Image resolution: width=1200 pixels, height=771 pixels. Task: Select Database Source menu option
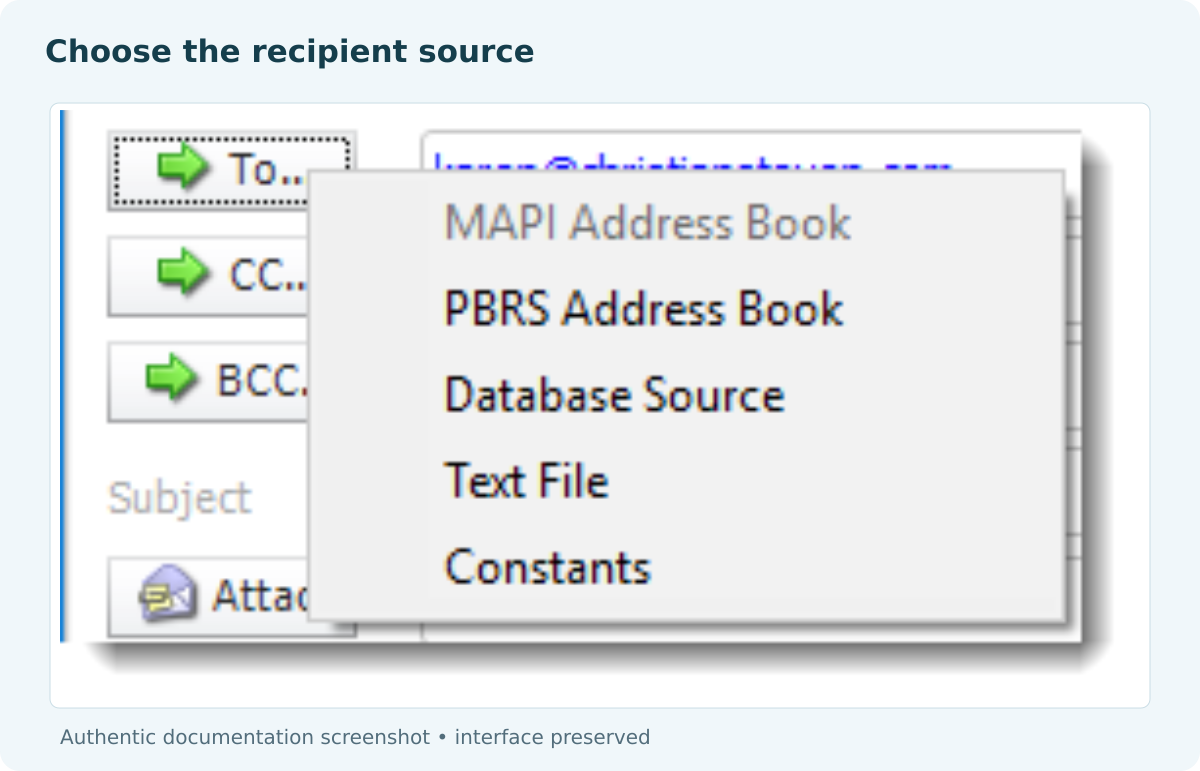[686, 395]
